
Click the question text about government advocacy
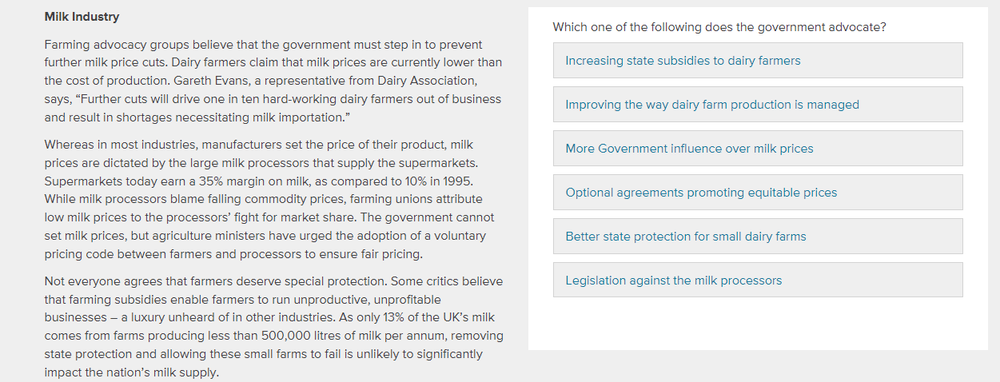pyautogui.click(x=719, y=27)
